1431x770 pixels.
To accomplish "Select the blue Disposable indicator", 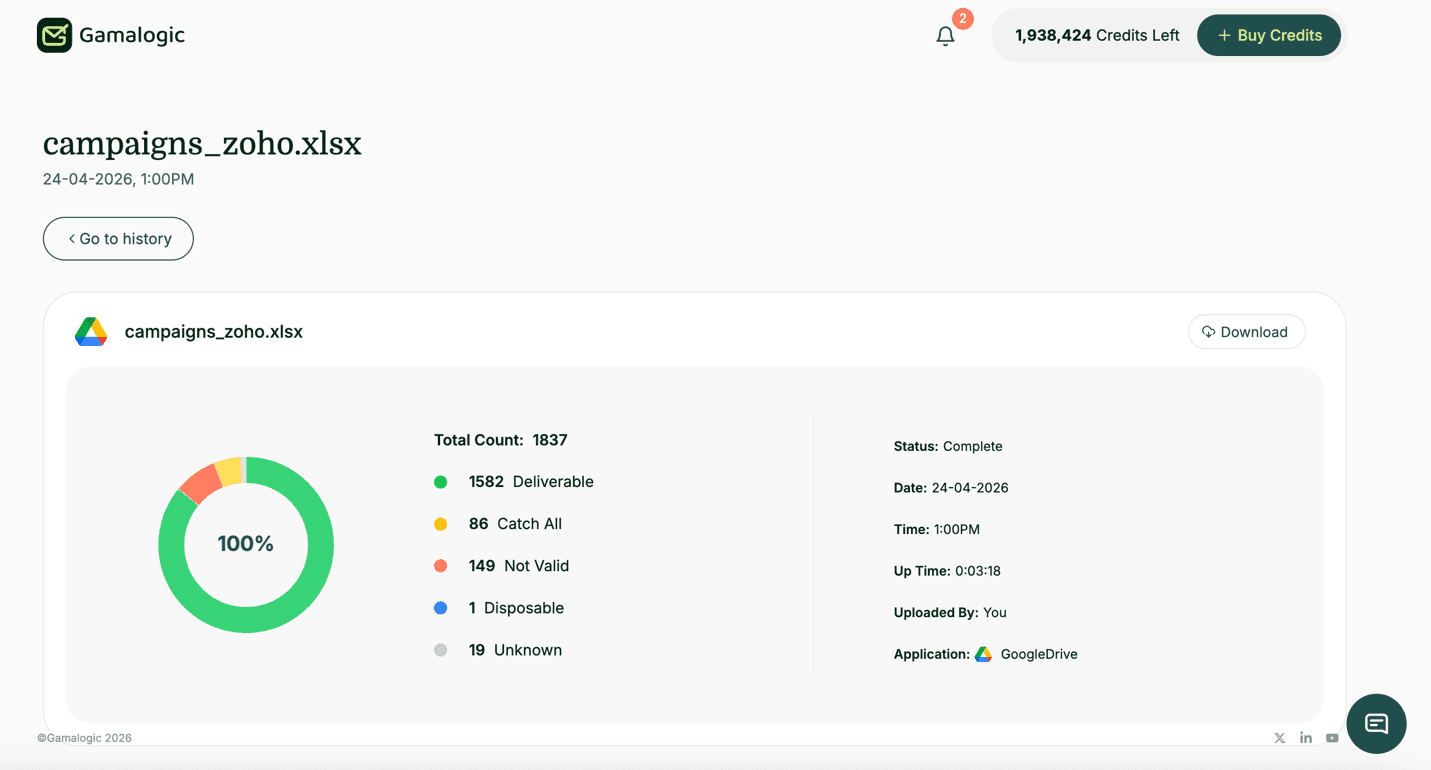I will tap(440, 607).
